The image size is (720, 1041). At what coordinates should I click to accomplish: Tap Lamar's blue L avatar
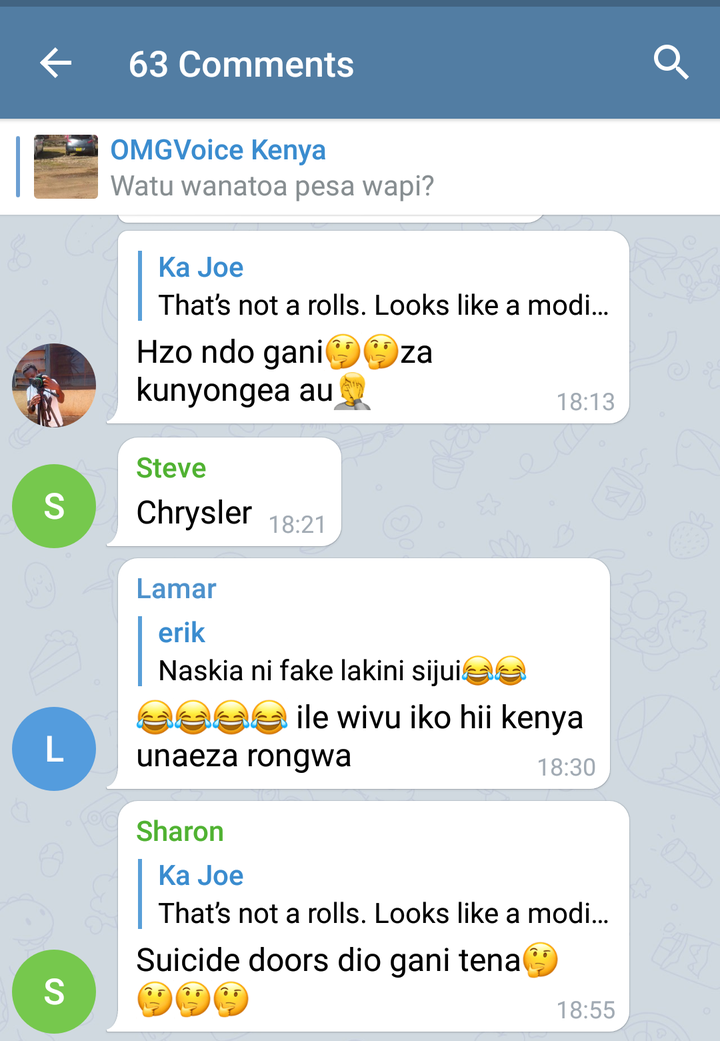click(54, 749)
